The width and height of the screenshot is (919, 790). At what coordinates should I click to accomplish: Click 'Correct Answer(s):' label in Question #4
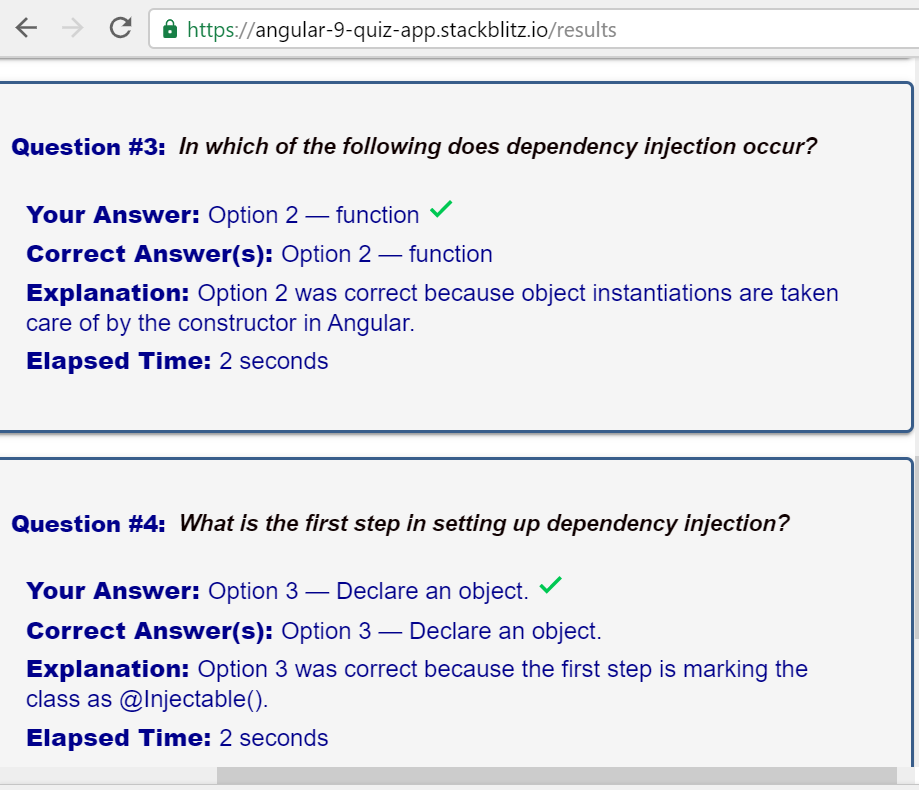(150, 631)
